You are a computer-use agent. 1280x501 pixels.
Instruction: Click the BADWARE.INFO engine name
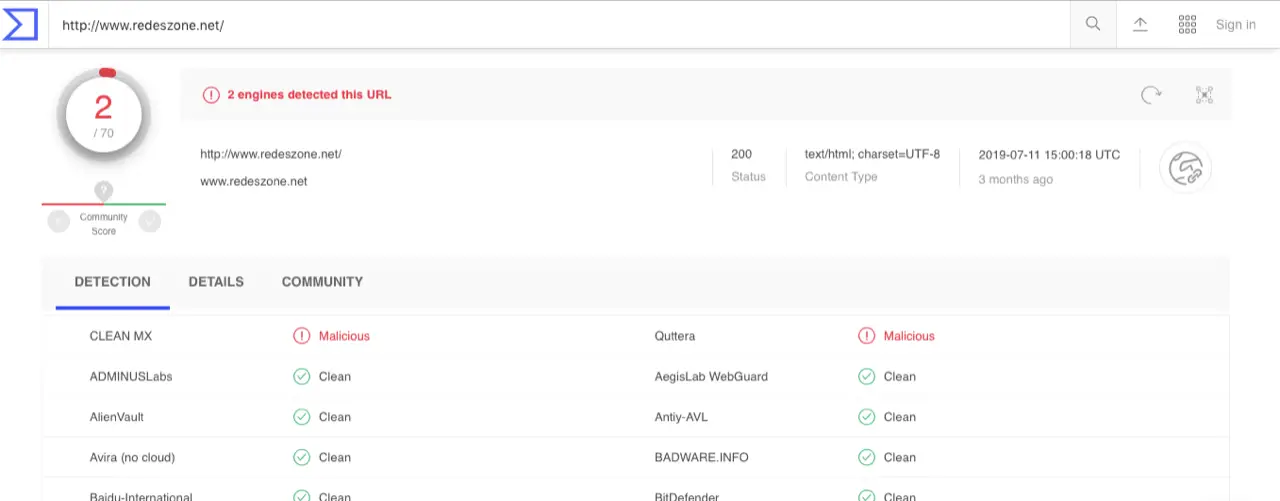[701, 457]
